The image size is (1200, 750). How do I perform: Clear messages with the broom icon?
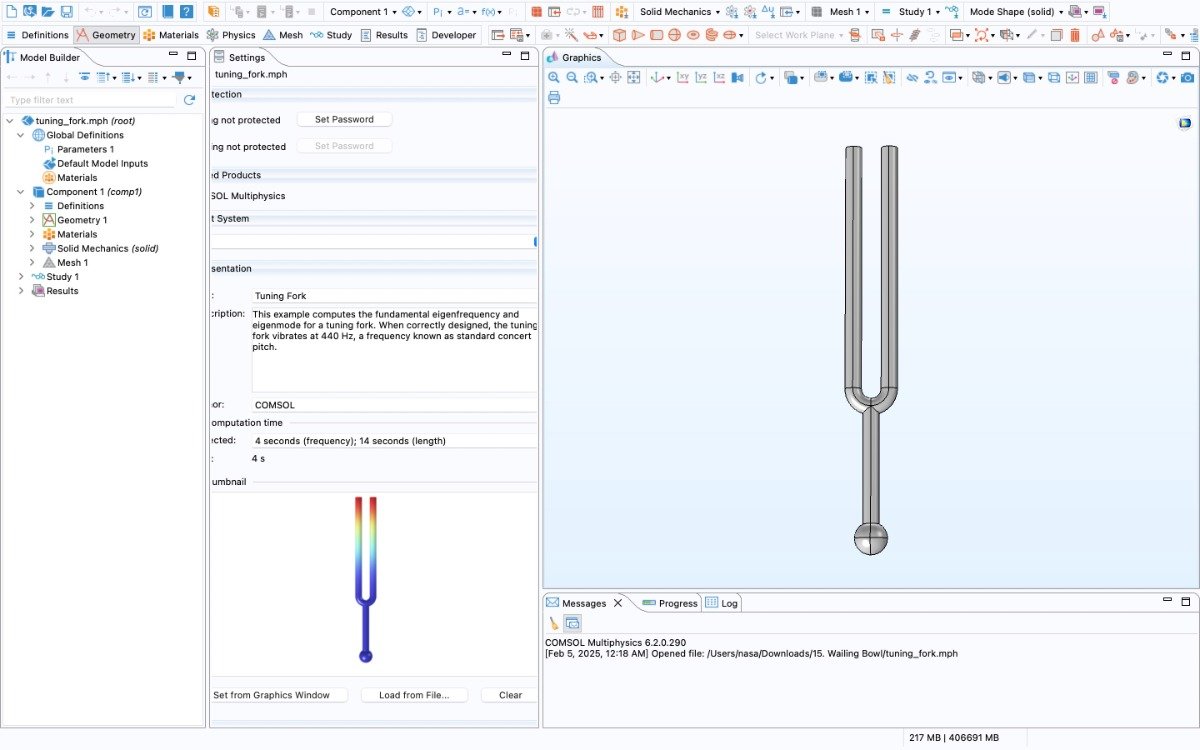pos(554,623)
